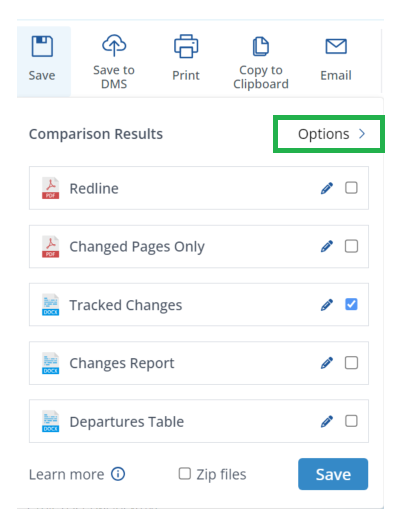The height and width of the screenshot is (527, 393).
Task: Click the blue Save button
Action: 333,474
